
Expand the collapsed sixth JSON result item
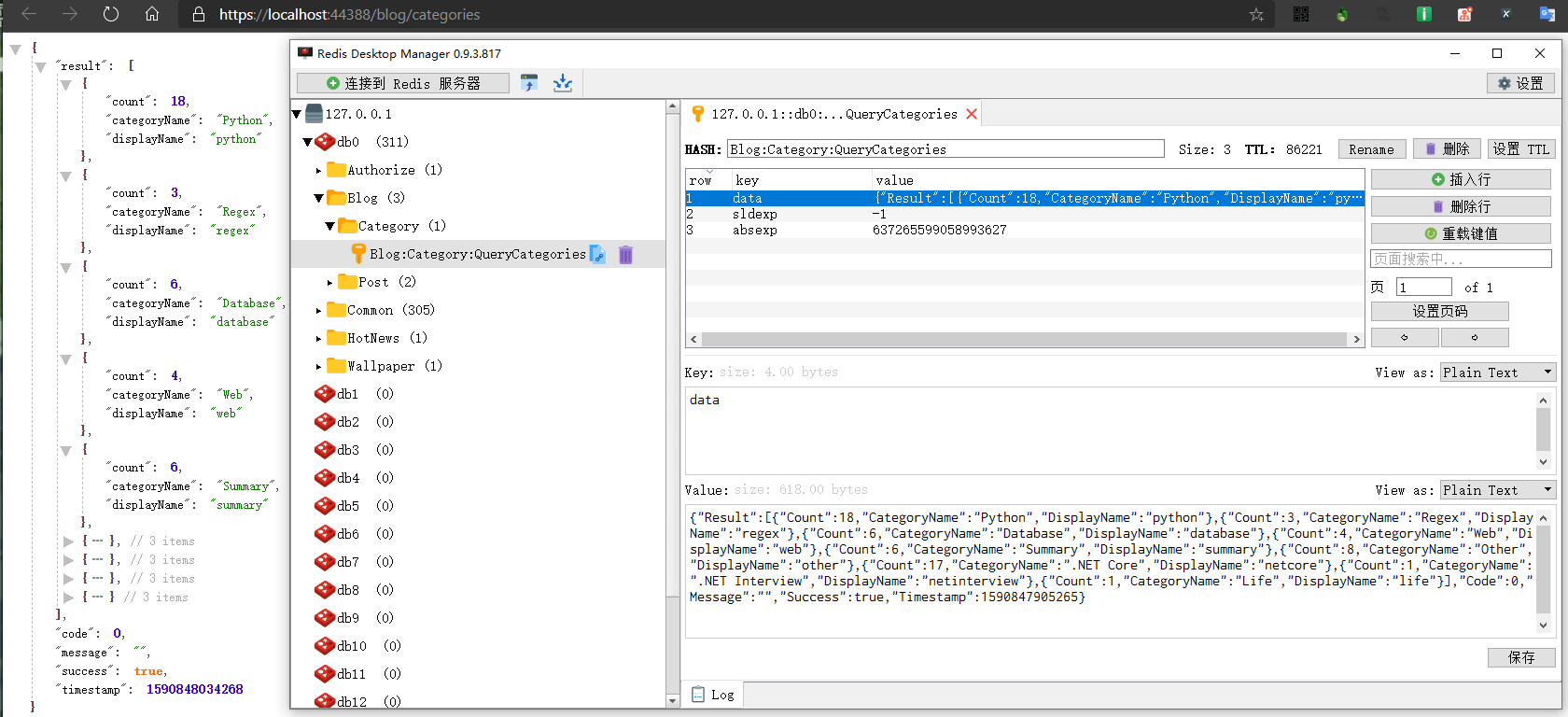(68, 541)
